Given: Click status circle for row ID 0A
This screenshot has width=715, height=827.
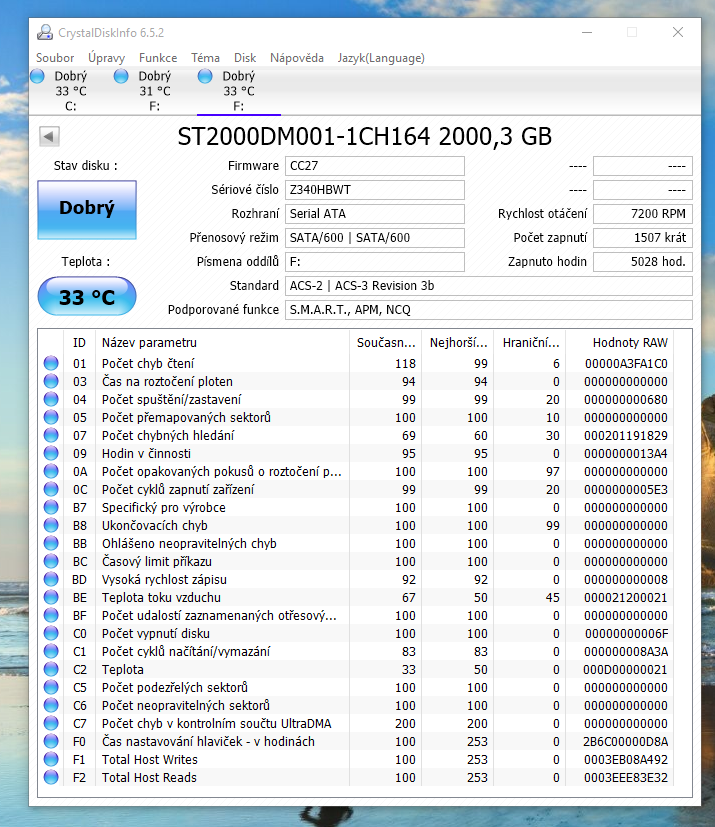Looking at the screenshot, I should [x=51, y=472].
